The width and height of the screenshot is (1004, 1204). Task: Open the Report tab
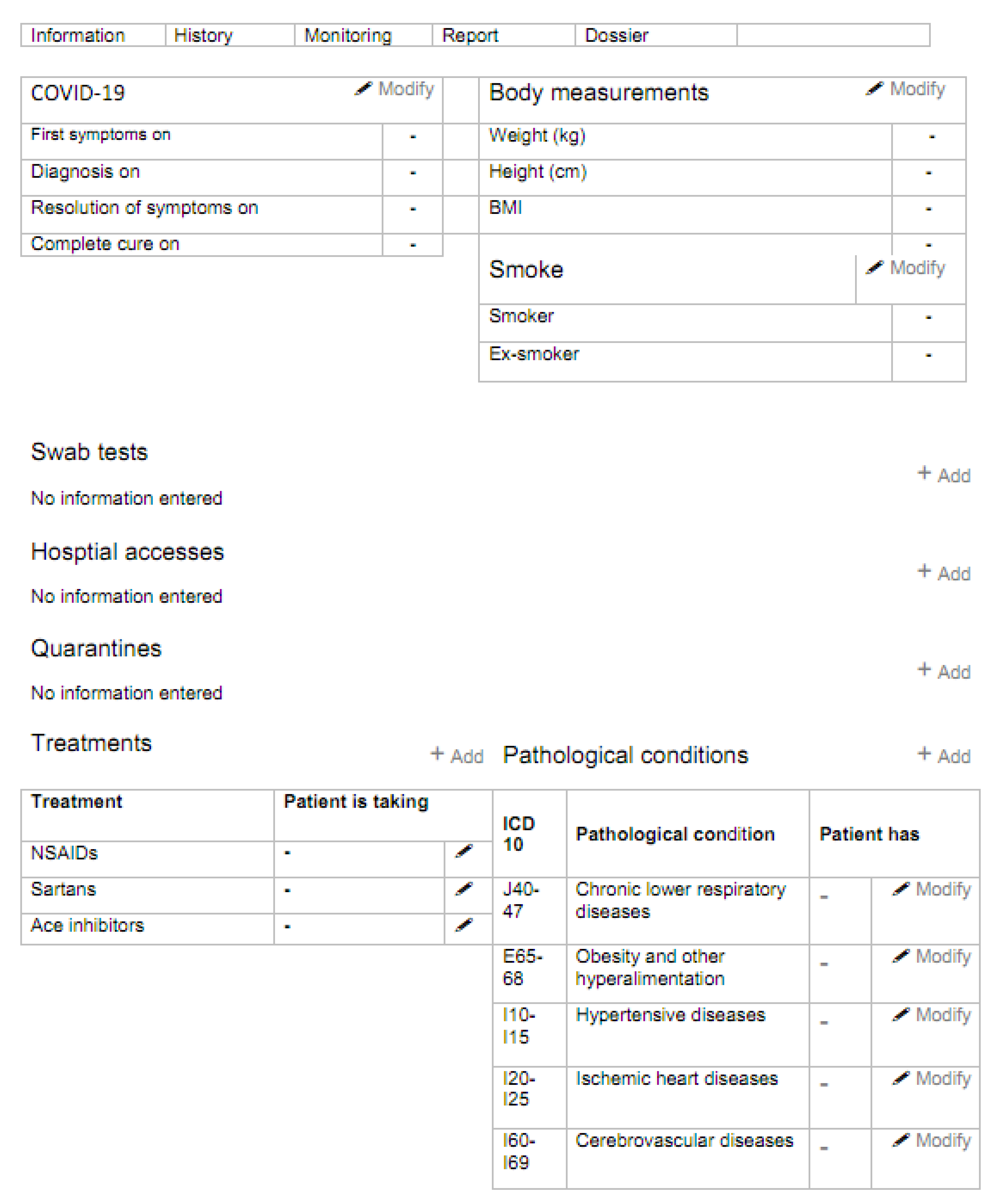click(x=470, y=36)
